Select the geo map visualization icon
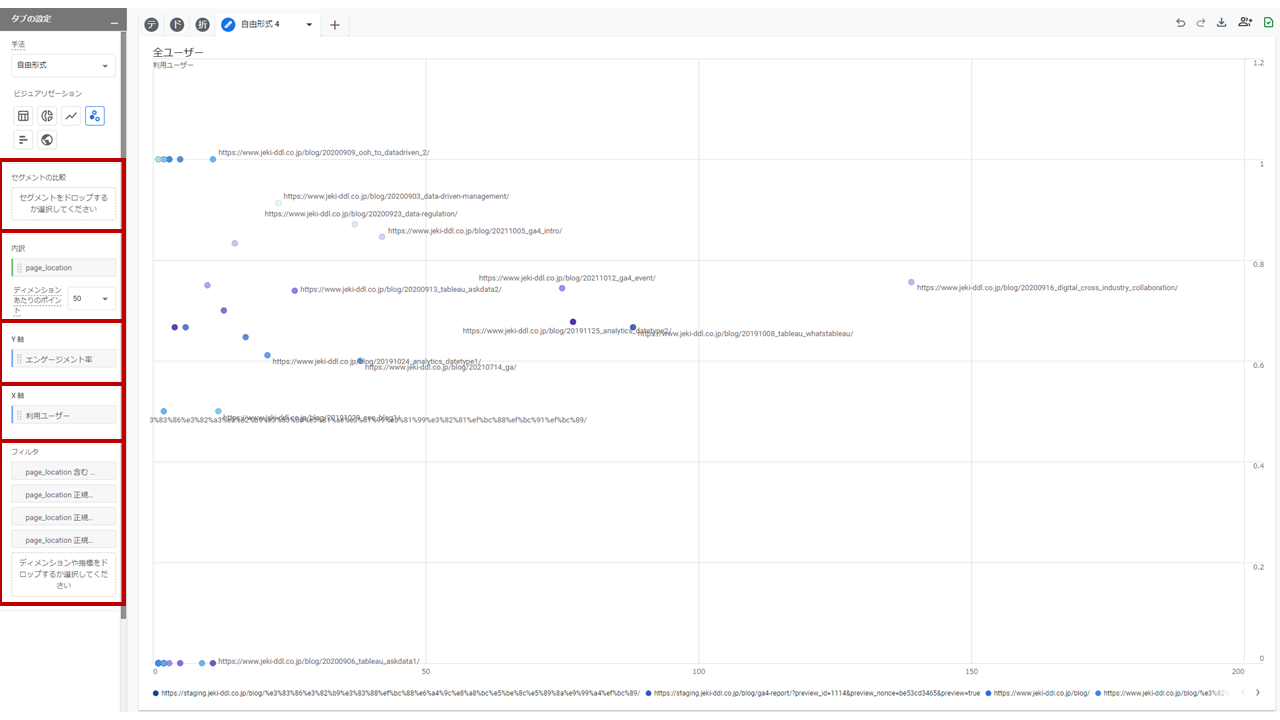 (47, 140)
